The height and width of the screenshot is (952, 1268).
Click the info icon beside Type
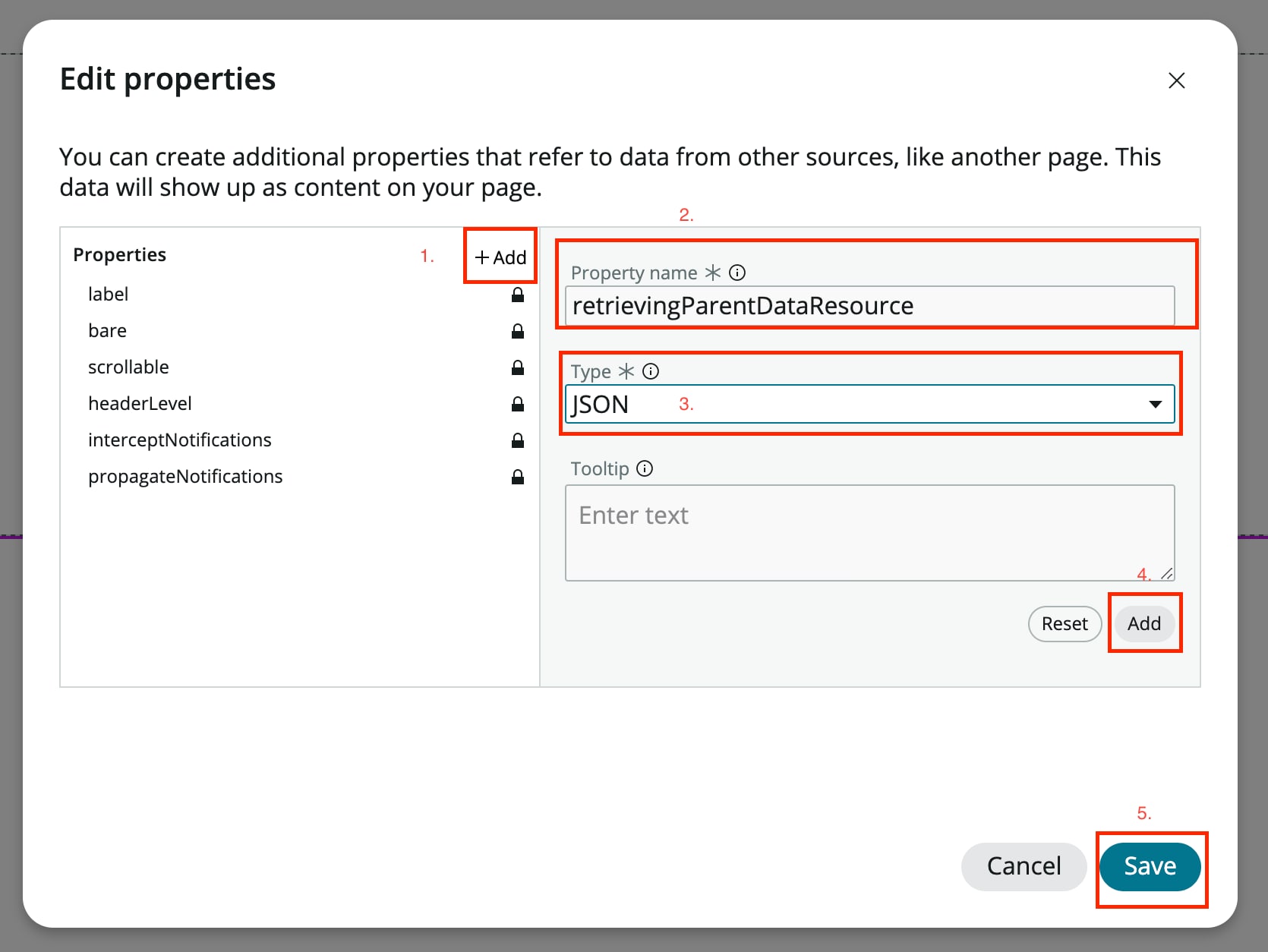(x=650, y=371)
